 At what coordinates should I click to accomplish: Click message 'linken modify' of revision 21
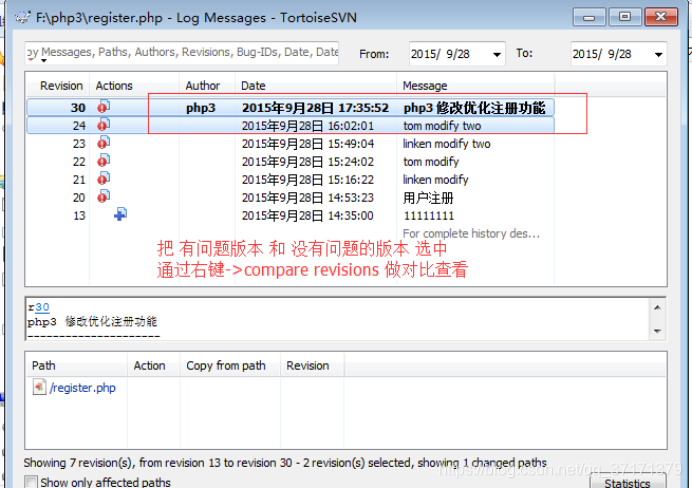(435, 180)
